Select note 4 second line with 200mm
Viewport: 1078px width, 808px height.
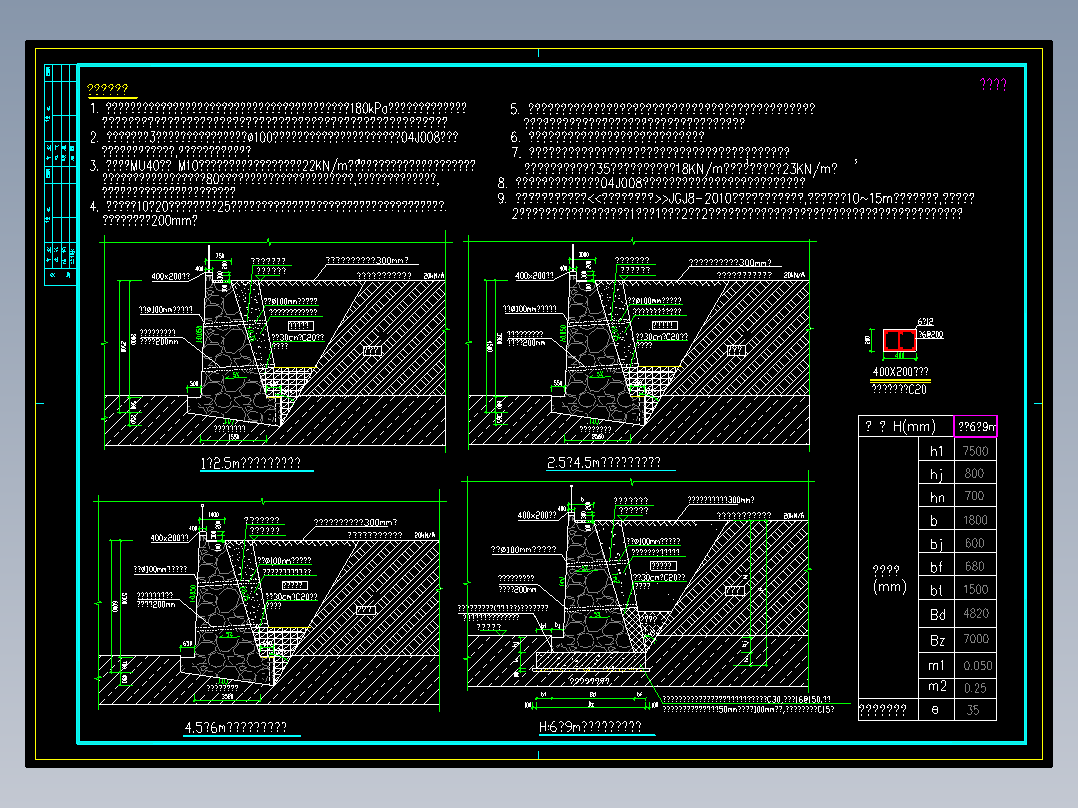click(x=150, y=221)
